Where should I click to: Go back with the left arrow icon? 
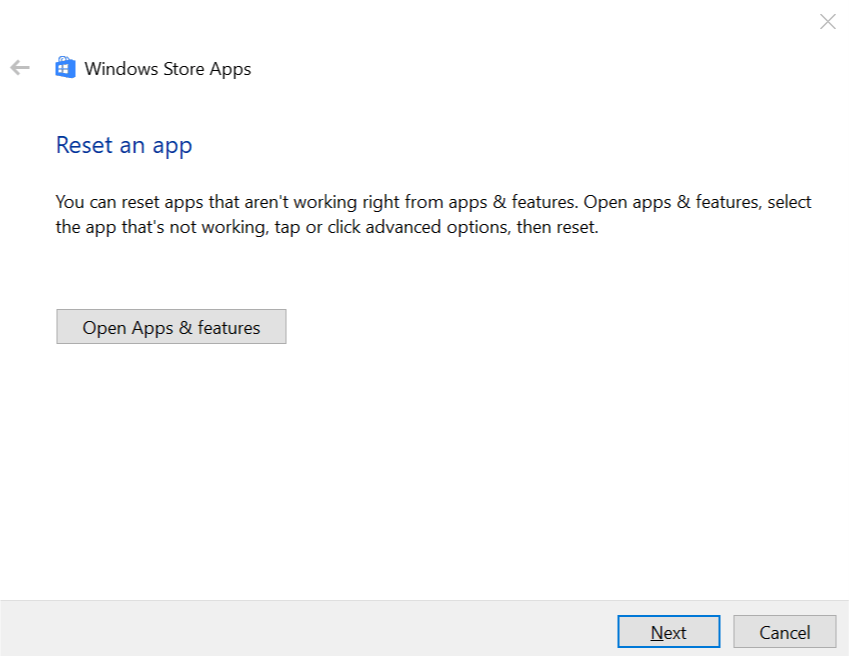[20, 68]
